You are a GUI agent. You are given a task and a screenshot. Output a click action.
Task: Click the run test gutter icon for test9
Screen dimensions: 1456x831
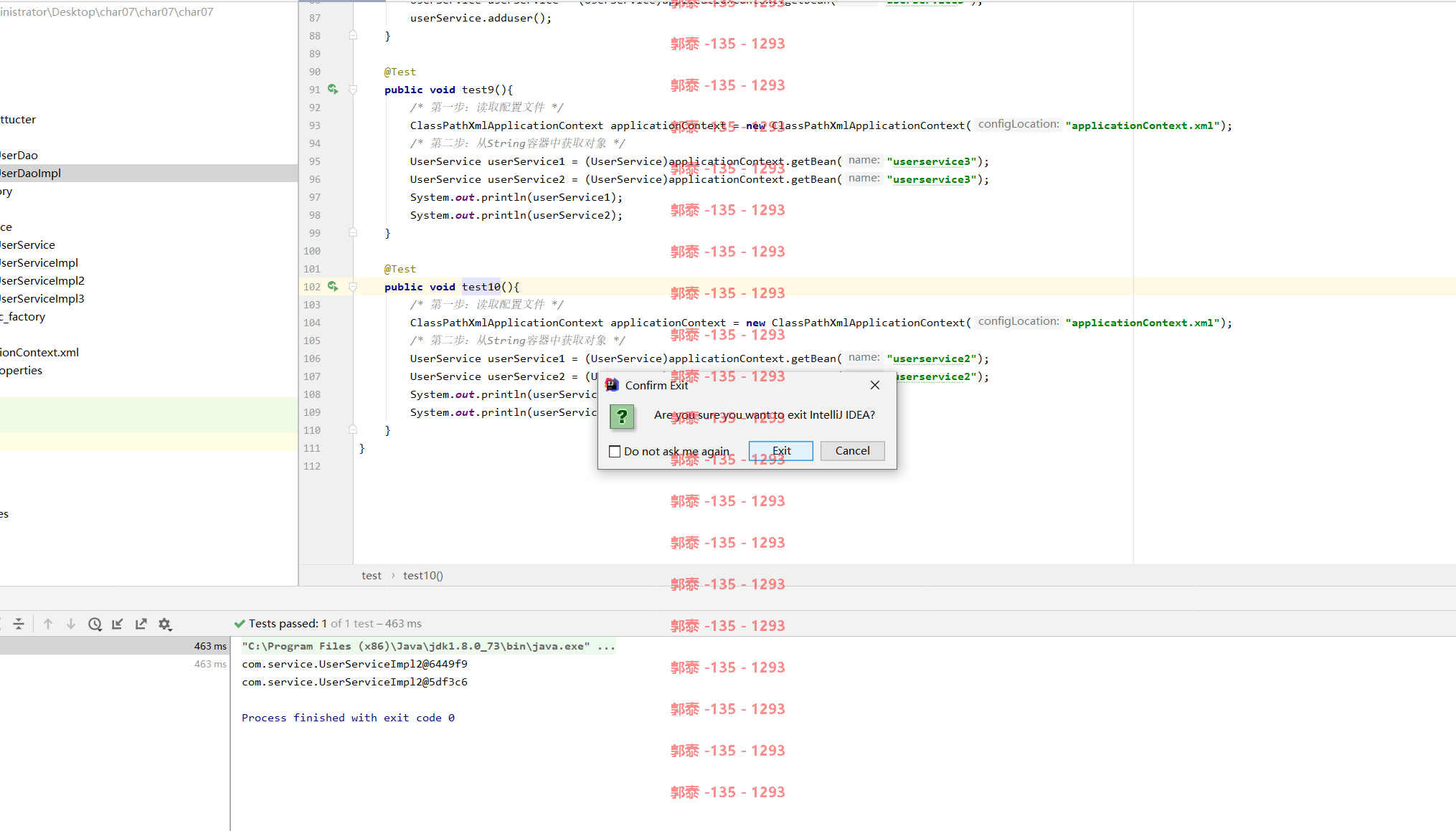pos(333,89)
